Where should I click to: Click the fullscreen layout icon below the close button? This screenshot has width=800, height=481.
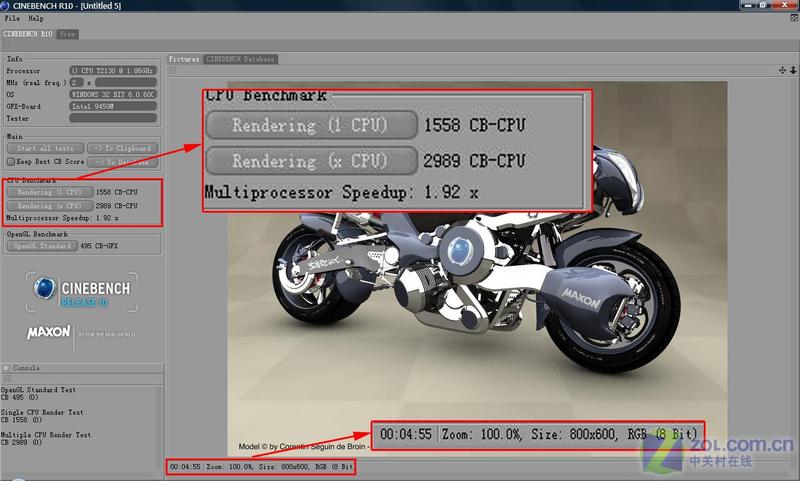(794, 18)
